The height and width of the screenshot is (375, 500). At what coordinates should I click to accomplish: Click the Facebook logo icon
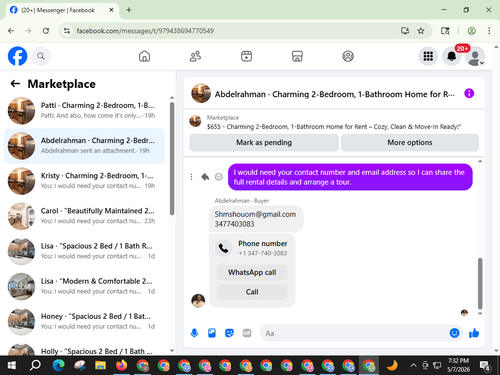click(x=17, y=56)
